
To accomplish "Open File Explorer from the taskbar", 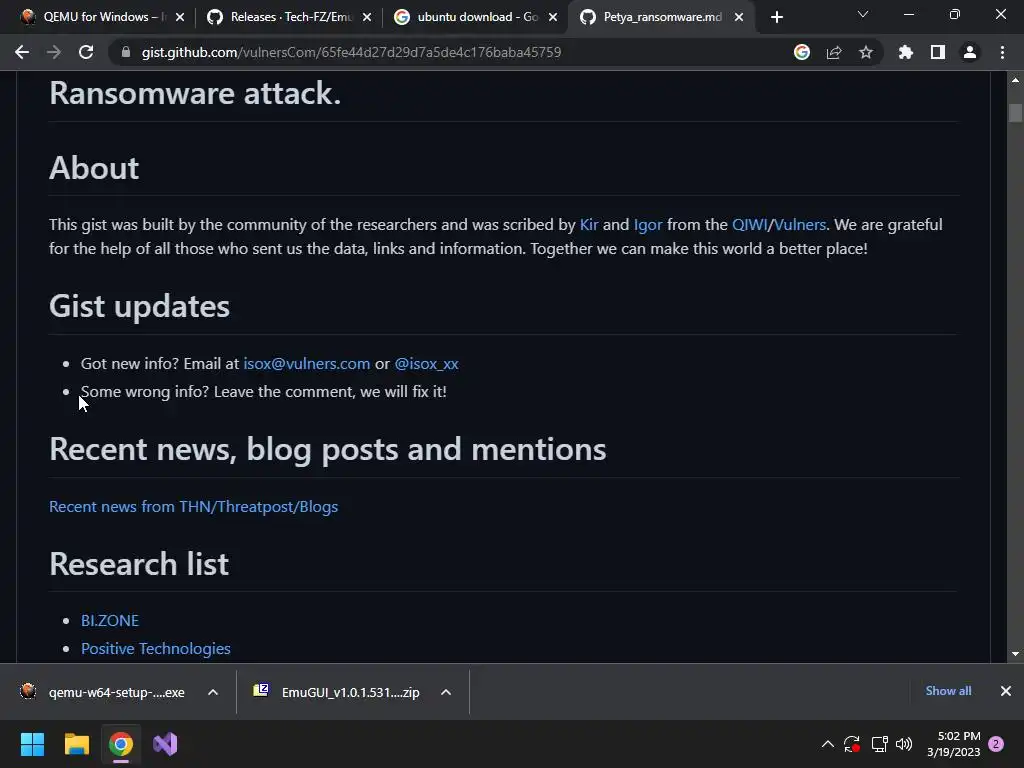I will click(76, 744).
